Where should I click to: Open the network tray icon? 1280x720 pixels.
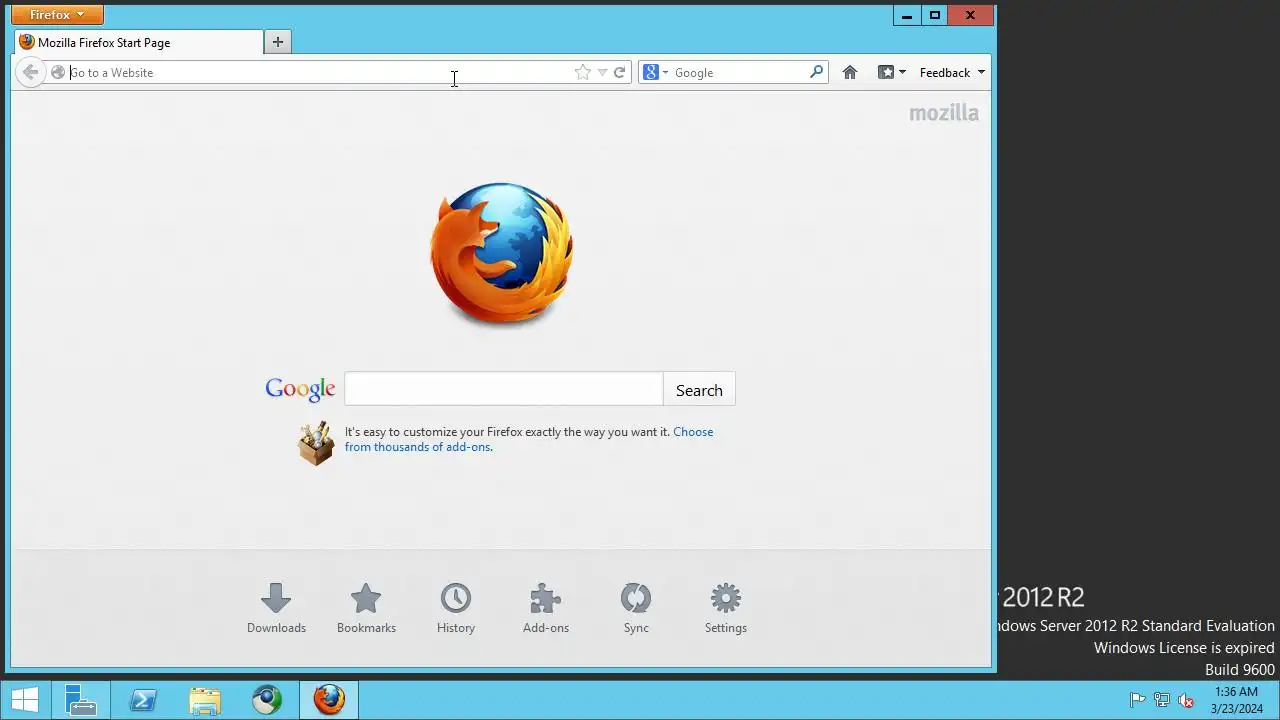(x=1162, y=700)
